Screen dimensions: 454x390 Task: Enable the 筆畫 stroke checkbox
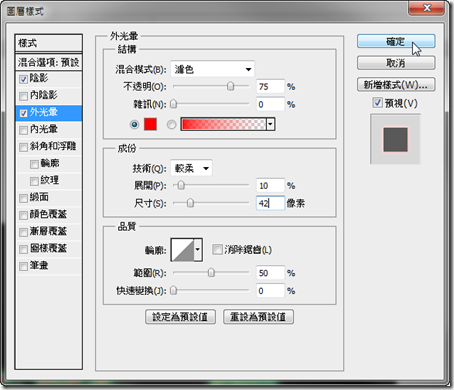tap(23, 266)
